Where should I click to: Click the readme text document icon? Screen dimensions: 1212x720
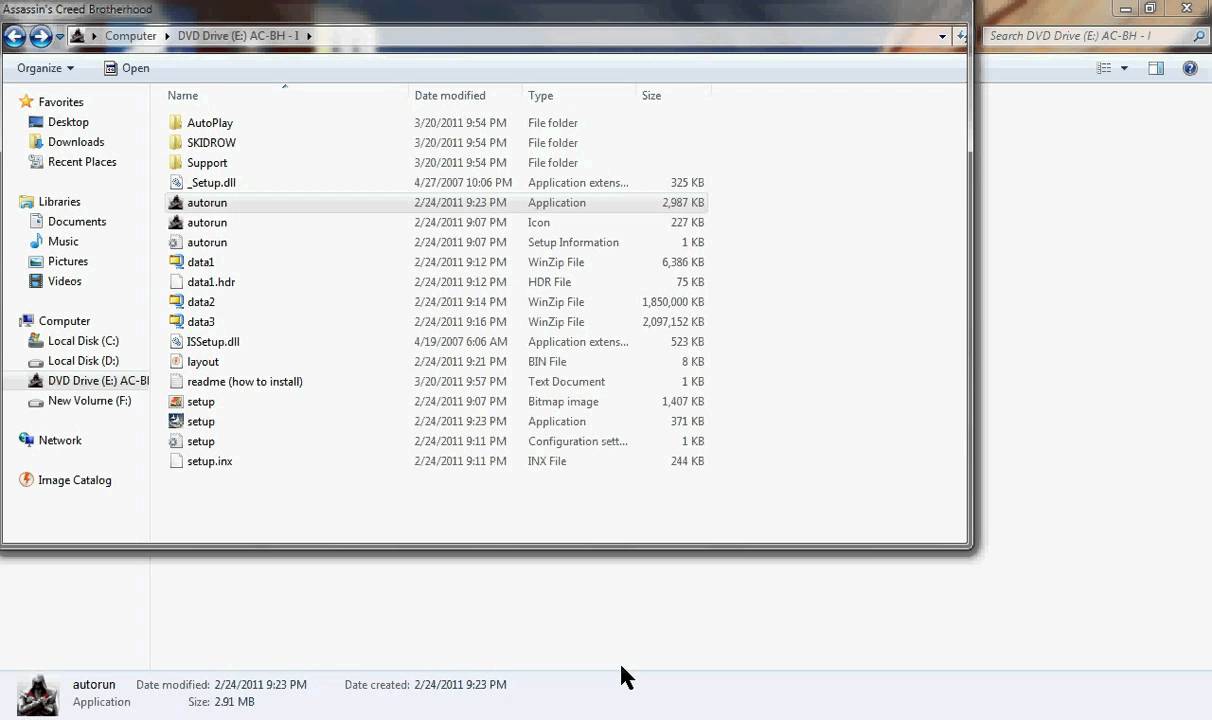(176, 382)
